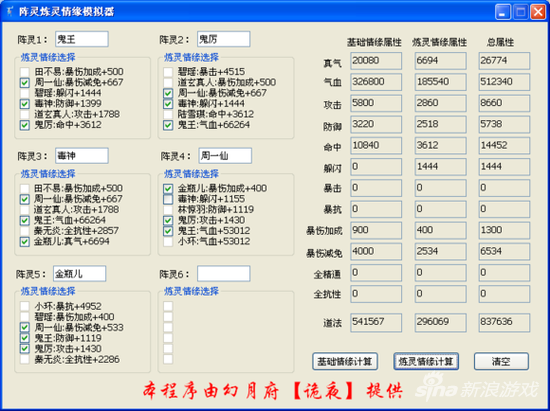Image resolution: width=550 pixels, height=411 pixels.
Task: Check 碧瑶:暴击+4515 under 阵灵2
Action: tap(168, 72)
